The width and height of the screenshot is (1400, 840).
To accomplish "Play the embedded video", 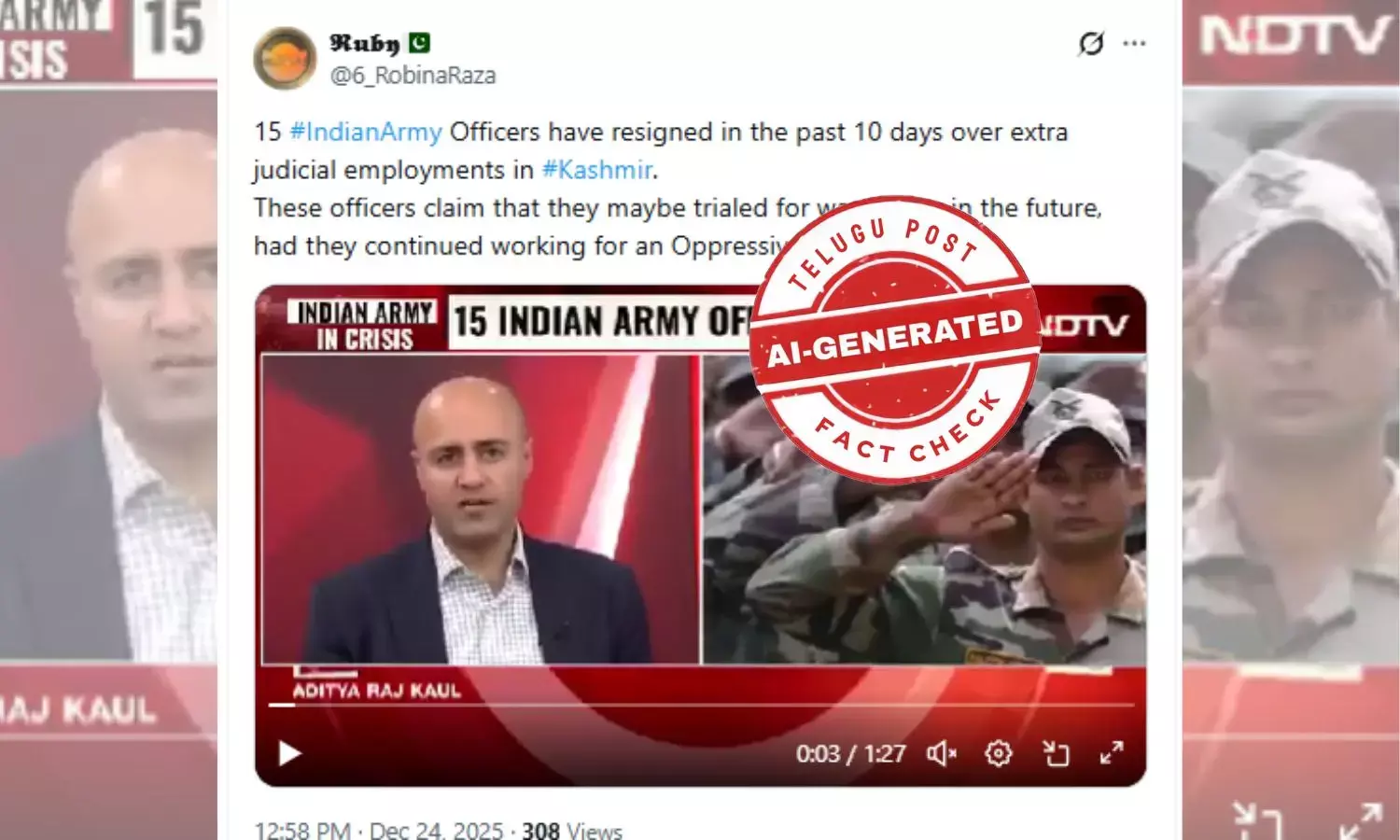I will (289, 753).
